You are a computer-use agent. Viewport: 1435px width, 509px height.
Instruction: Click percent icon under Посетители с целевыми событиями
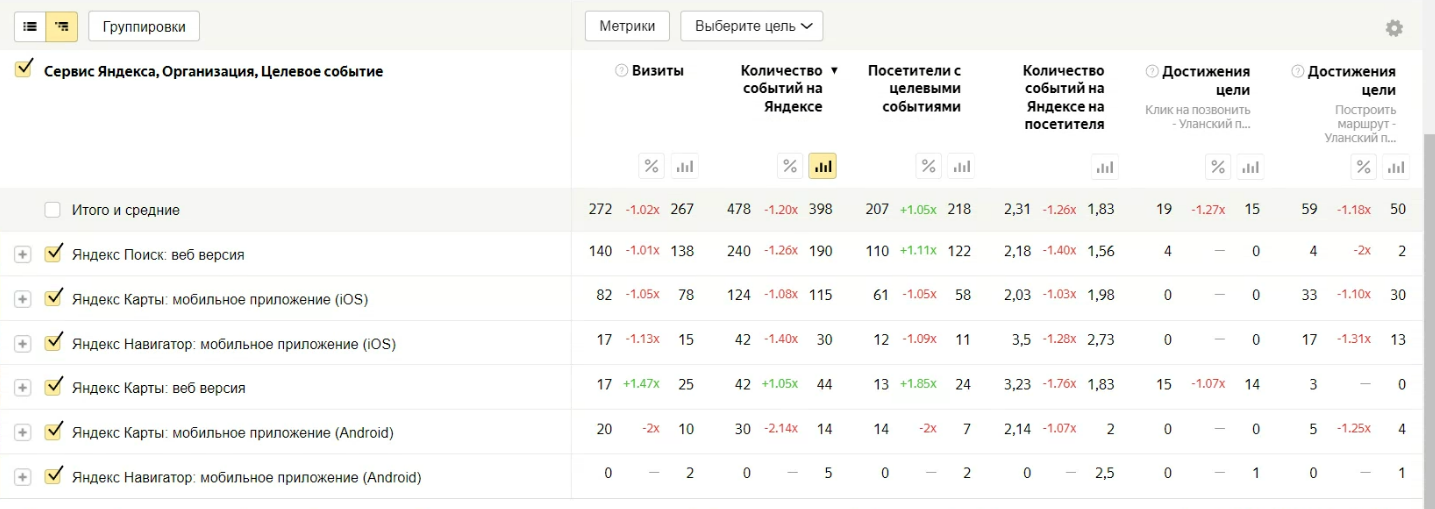click(x=929, y=166)
